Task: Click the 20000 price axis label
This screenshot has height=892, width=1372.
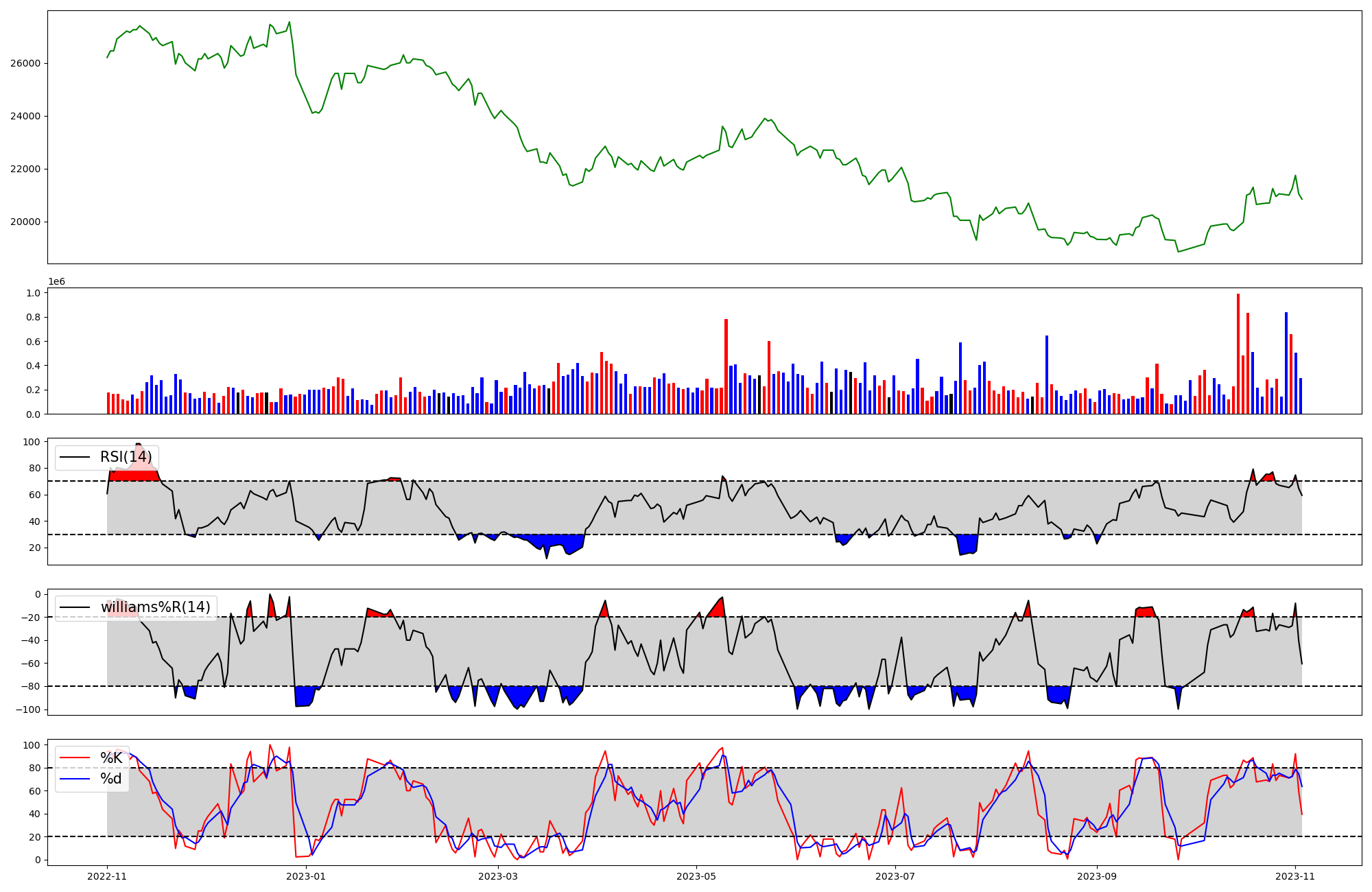Action: [x=25, y=222]
